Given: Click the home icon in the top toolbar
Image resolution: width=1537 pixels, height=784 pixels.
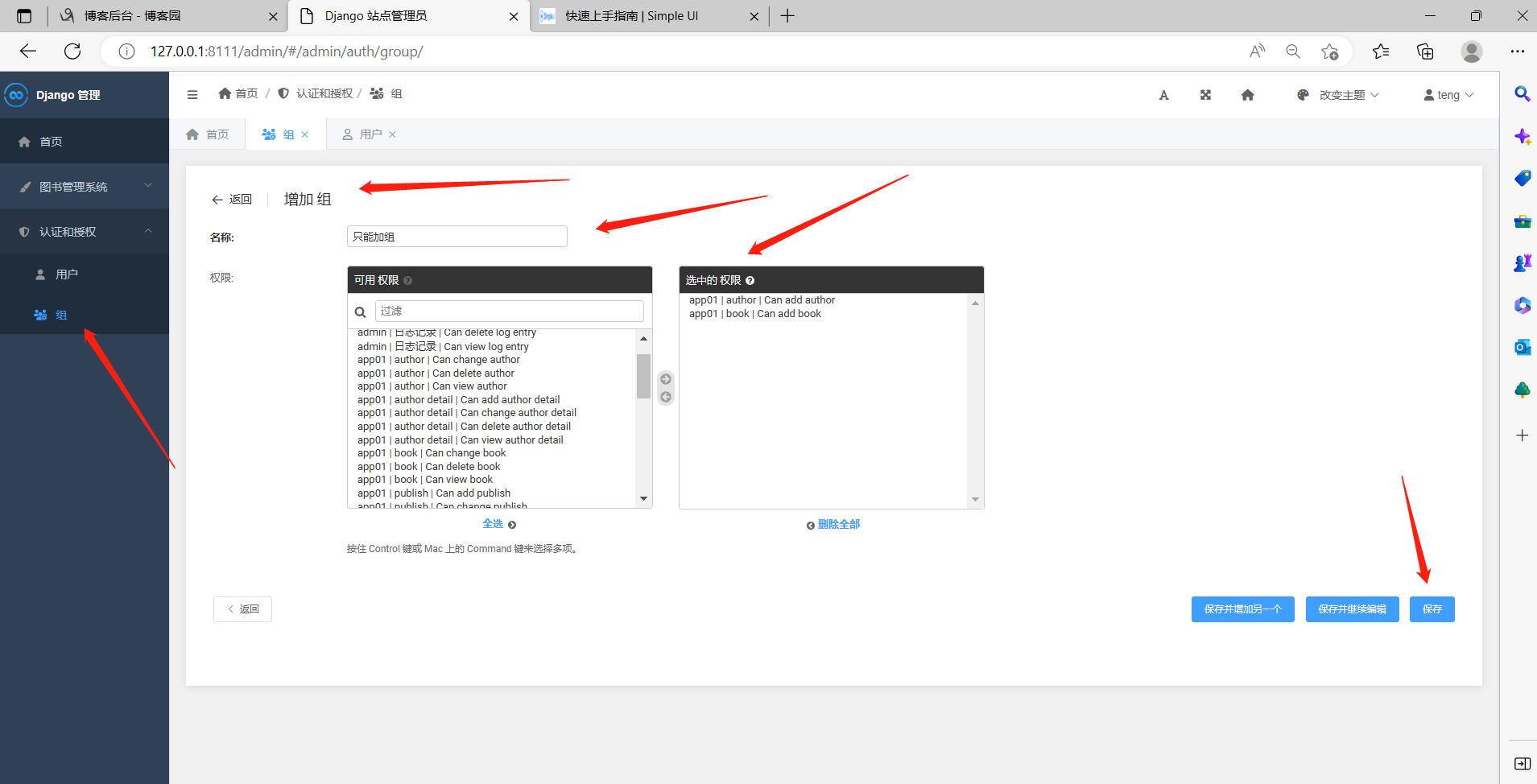Looking at the screenshot, I should pos(1247,95).
